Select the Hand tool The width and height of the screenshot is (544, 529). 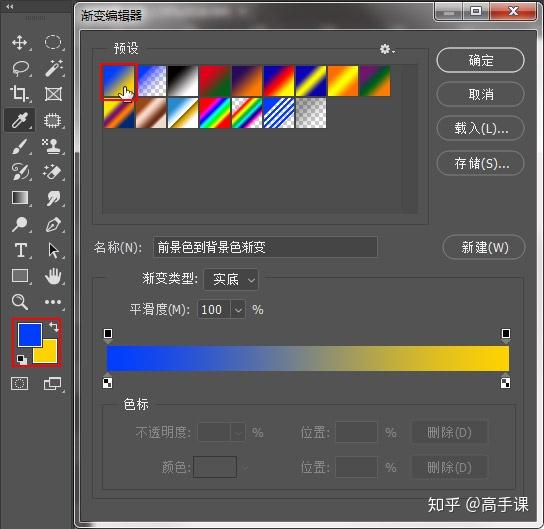coord(53,276)
